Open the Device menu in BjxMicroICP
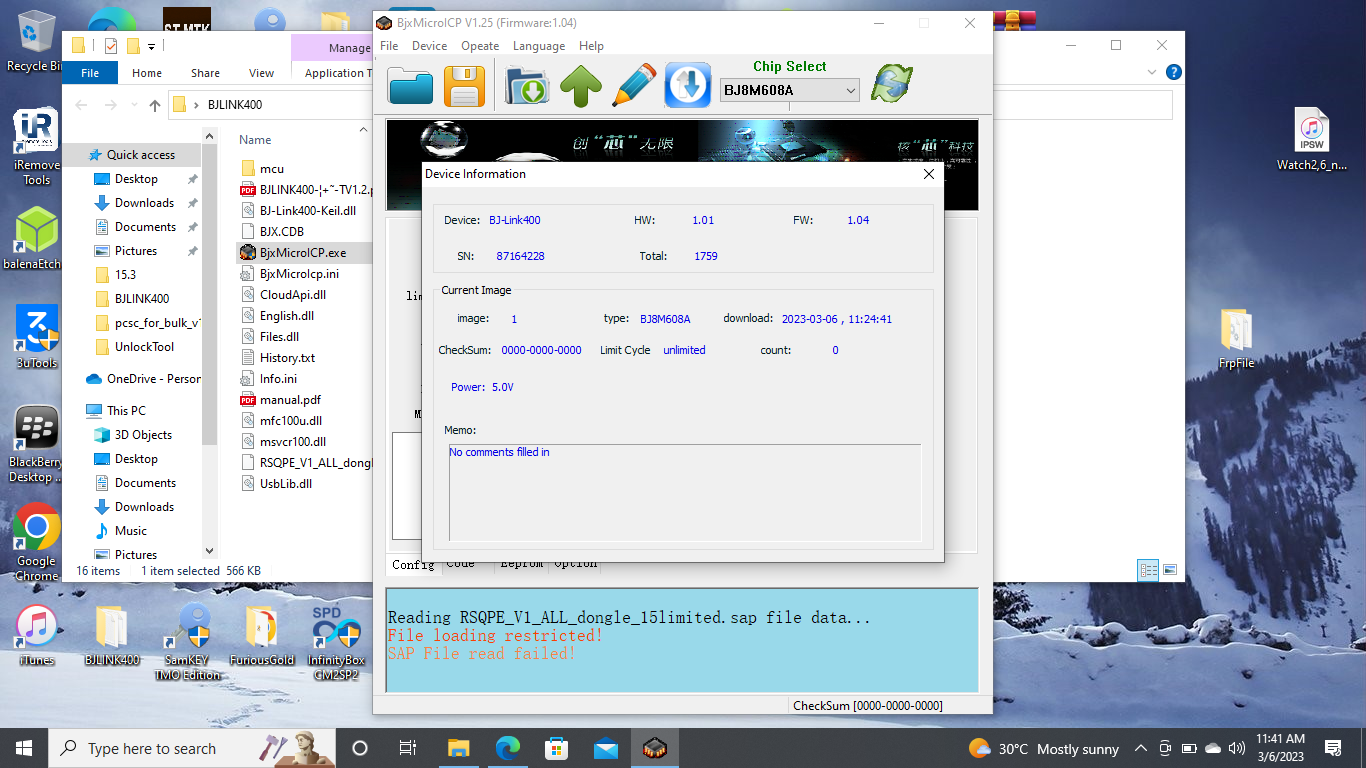 click(x=429, y=46)
